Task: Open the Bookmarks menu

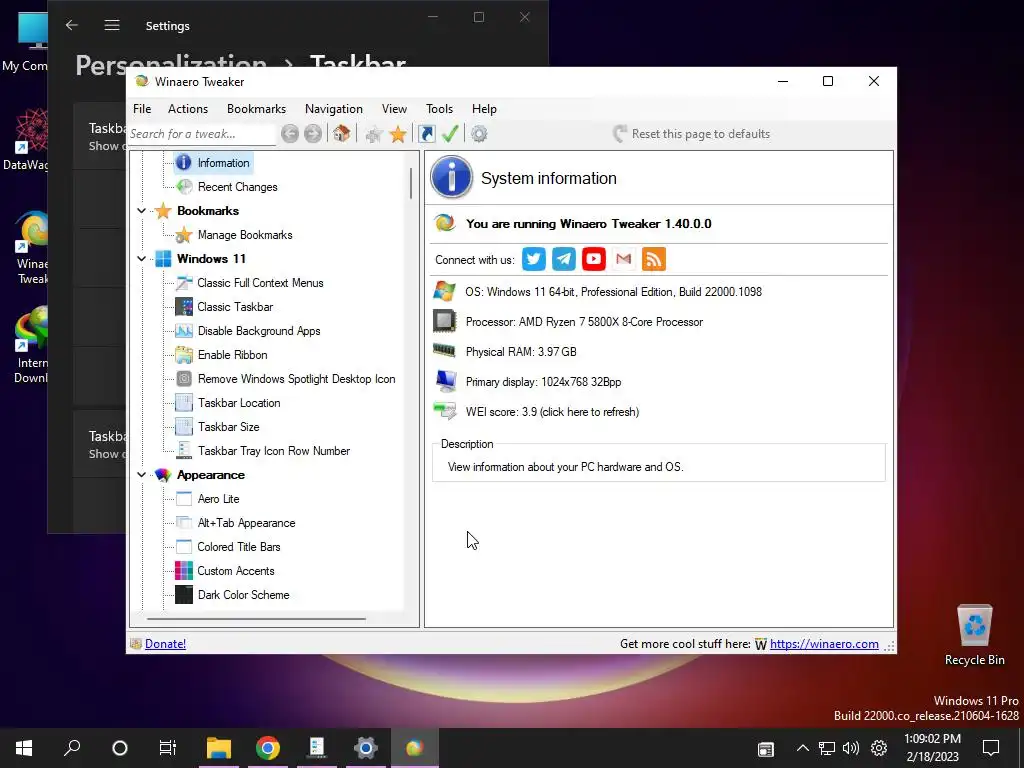Action: tap(256, 109)
